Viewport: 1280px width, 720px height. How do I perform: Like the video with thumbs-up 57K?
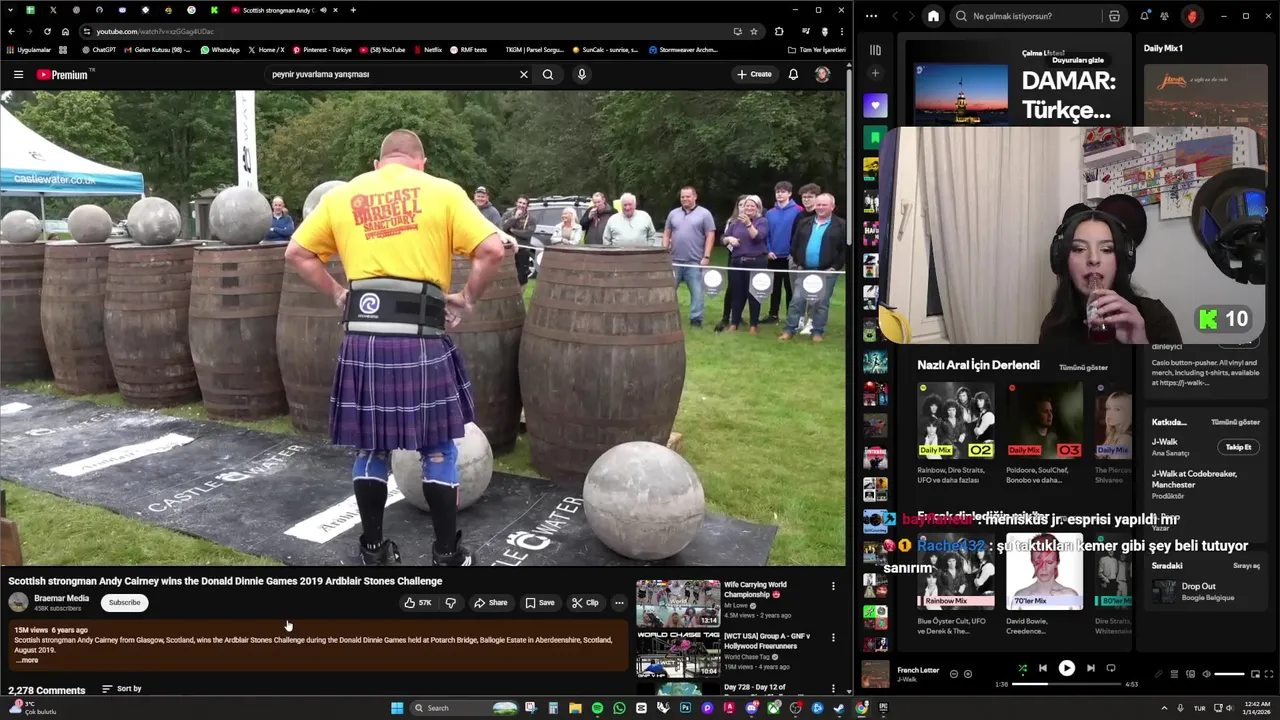418,603
